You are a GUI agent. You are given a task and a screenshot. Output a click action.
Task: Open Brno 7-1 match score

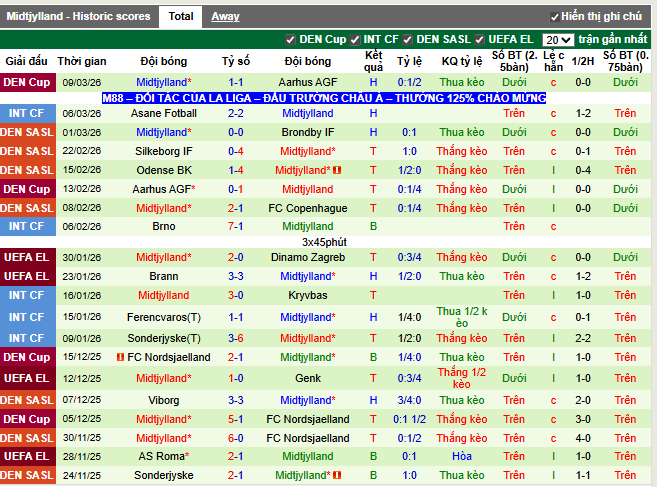point(235,226)
